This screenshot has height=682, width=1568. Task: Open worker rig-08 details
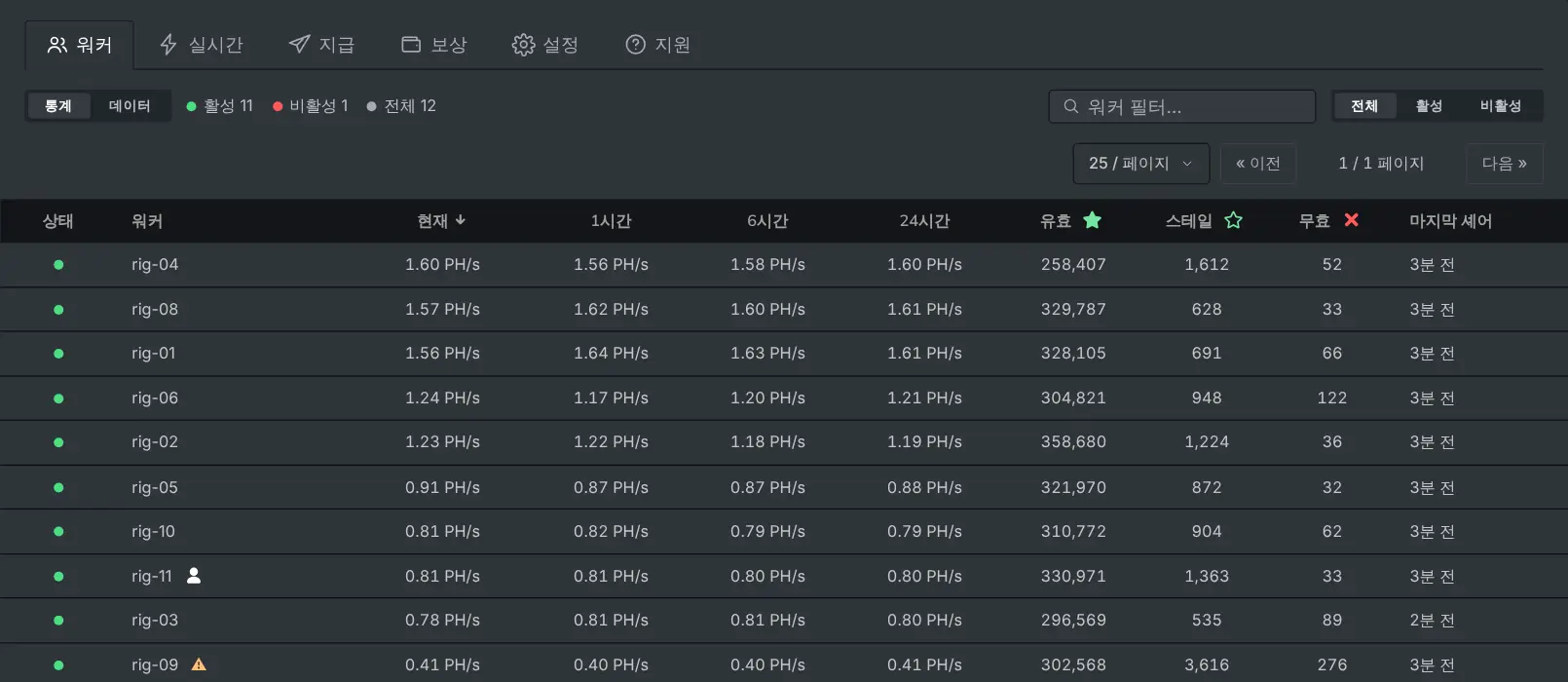(x=155, y=309)
